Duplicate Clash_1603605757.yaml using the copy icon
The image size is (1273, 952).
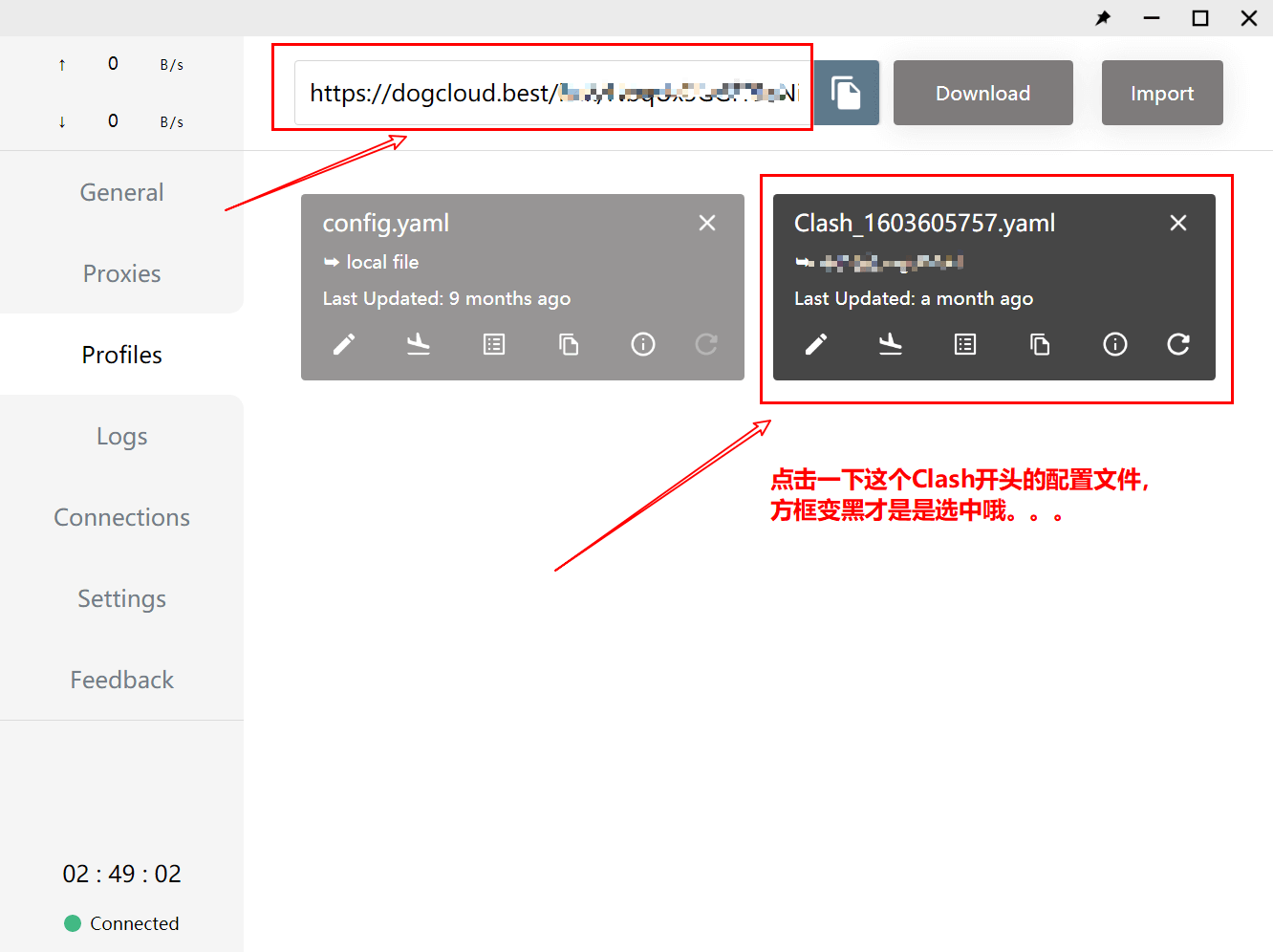1040,344
